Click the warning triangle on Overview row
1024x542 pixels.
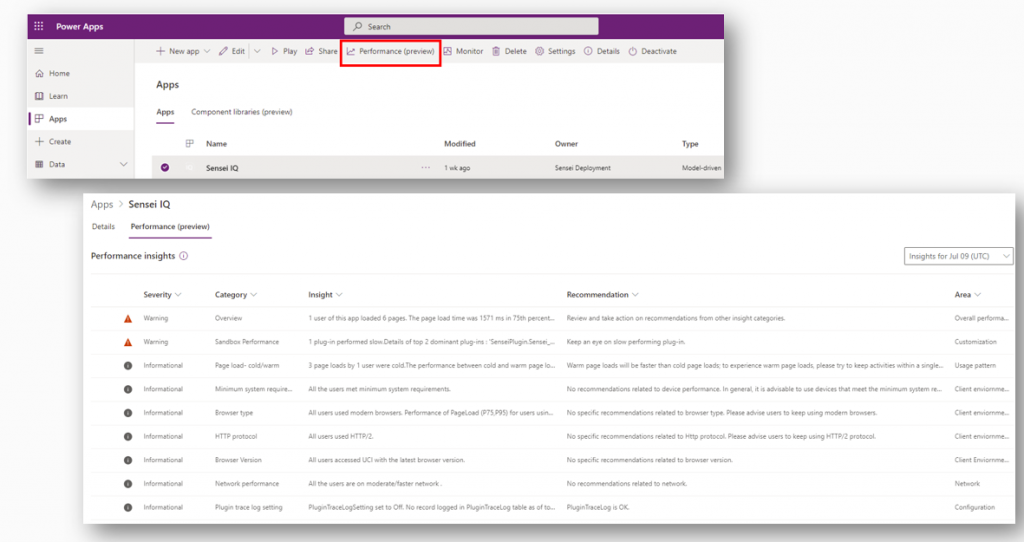click(128, 319)
